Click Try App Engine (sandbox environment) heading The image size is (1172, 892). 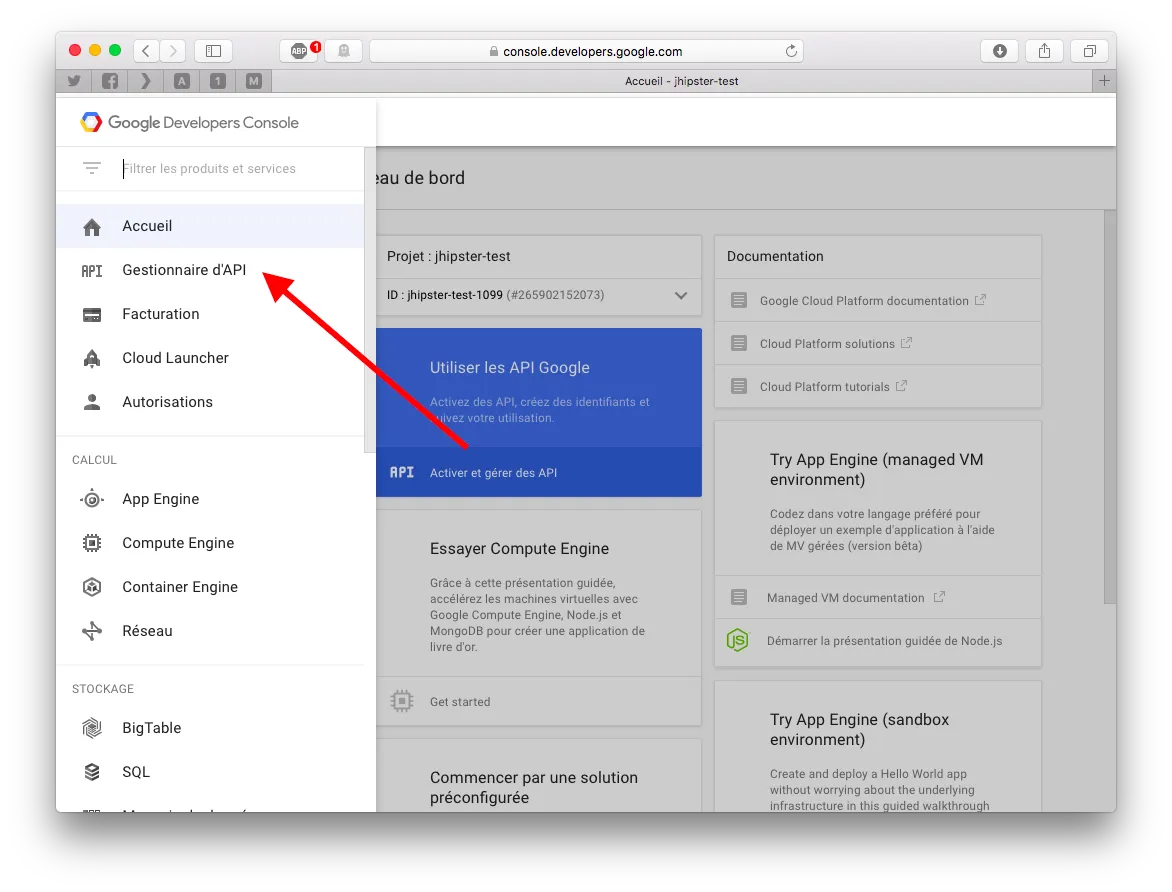pos(860,730)
